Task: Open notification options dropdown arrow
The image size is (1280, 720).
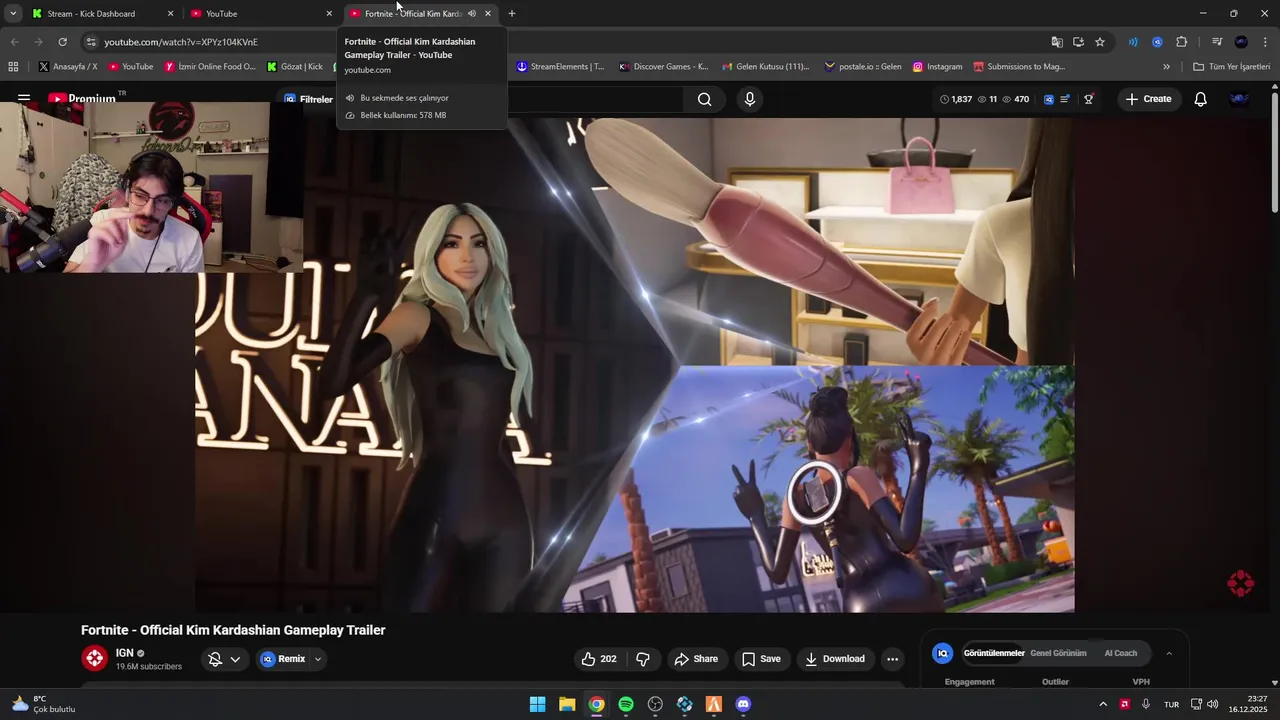Action: tap(235, 659)
